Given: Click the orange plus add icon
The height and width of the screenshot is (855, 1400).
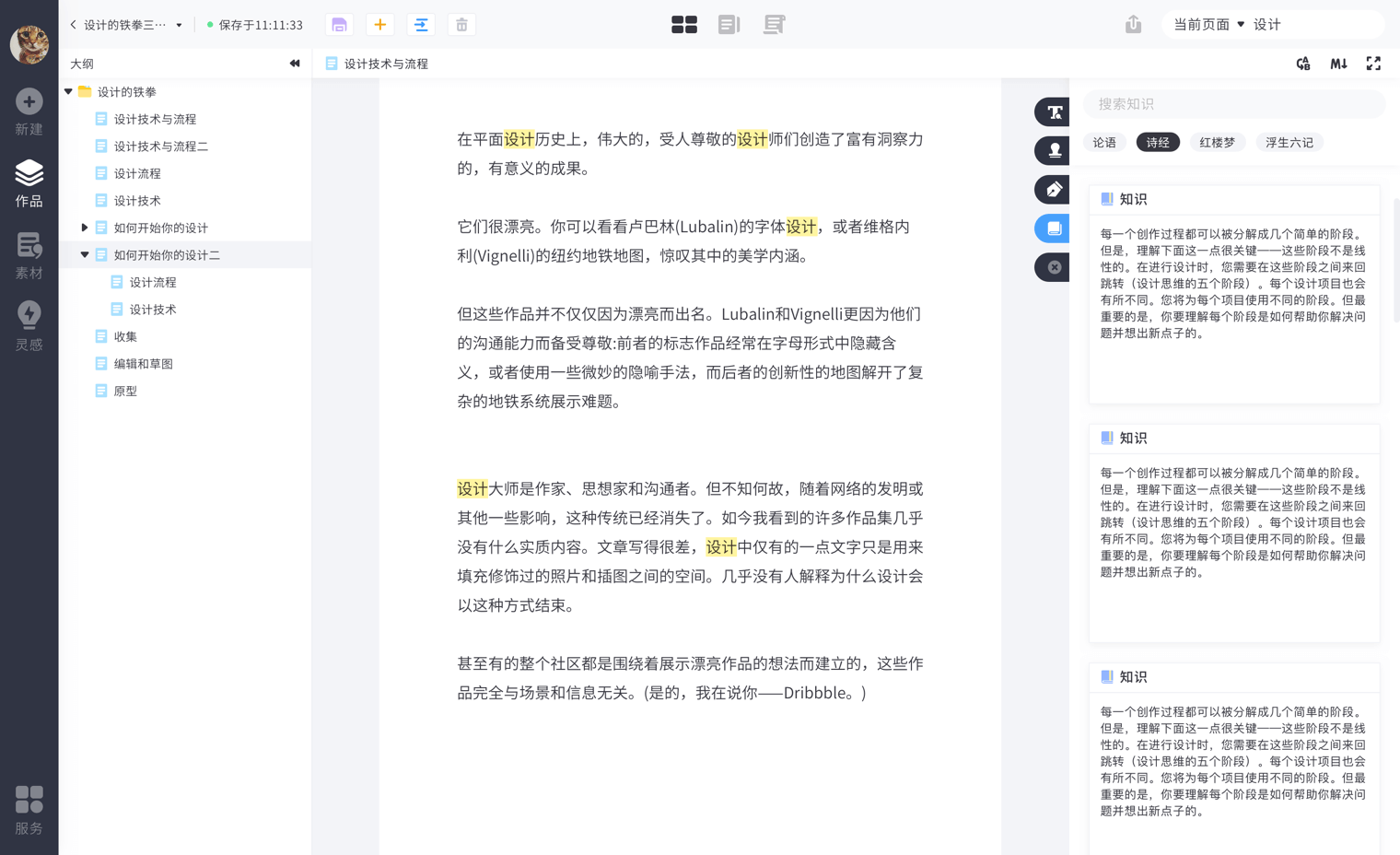Looking at the screenshot, I should [x=379, y=25].
